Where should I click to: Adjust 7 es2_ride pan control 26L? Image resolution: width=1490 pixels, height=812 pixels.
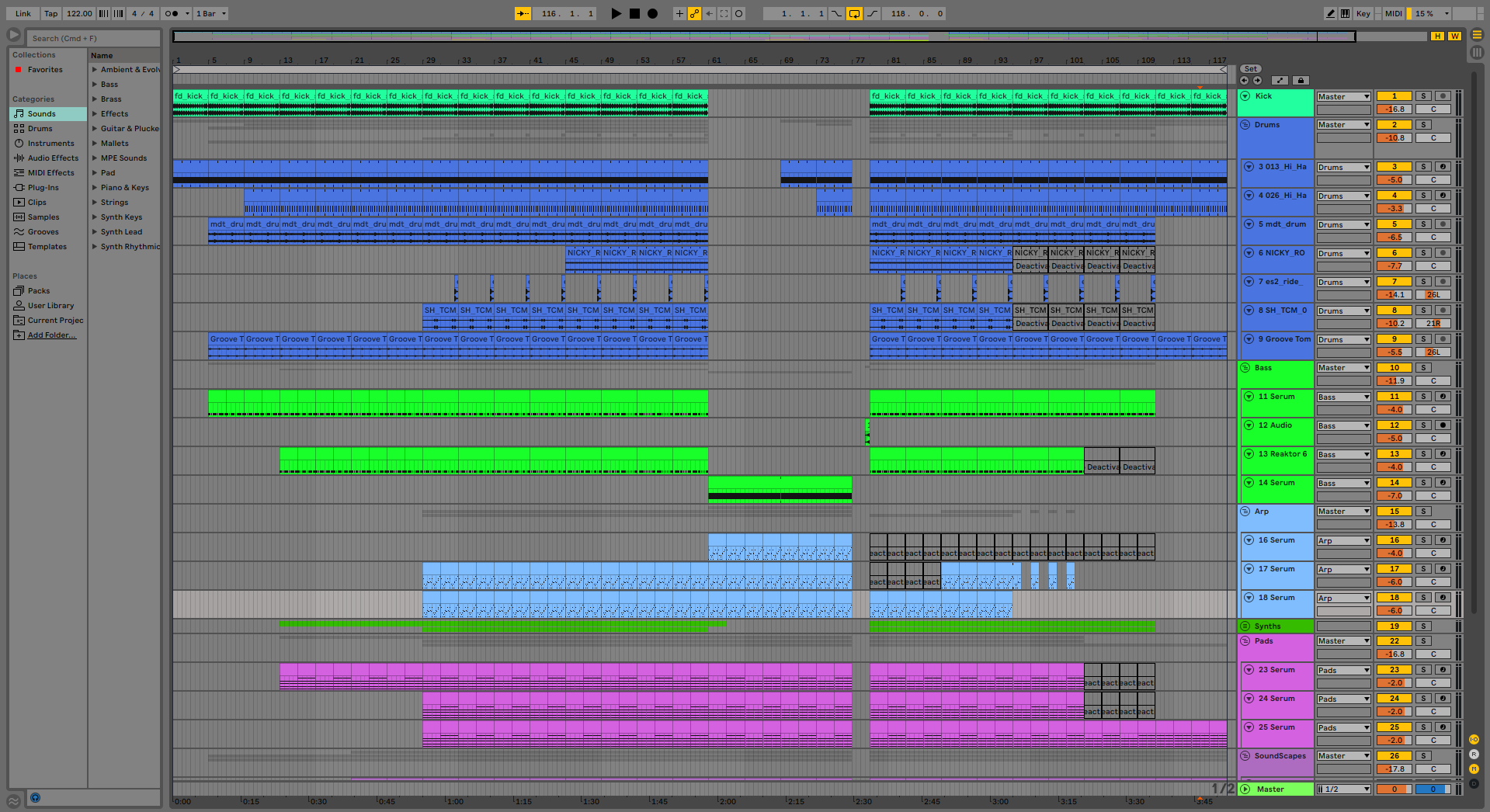click(x=1433, y=295)
